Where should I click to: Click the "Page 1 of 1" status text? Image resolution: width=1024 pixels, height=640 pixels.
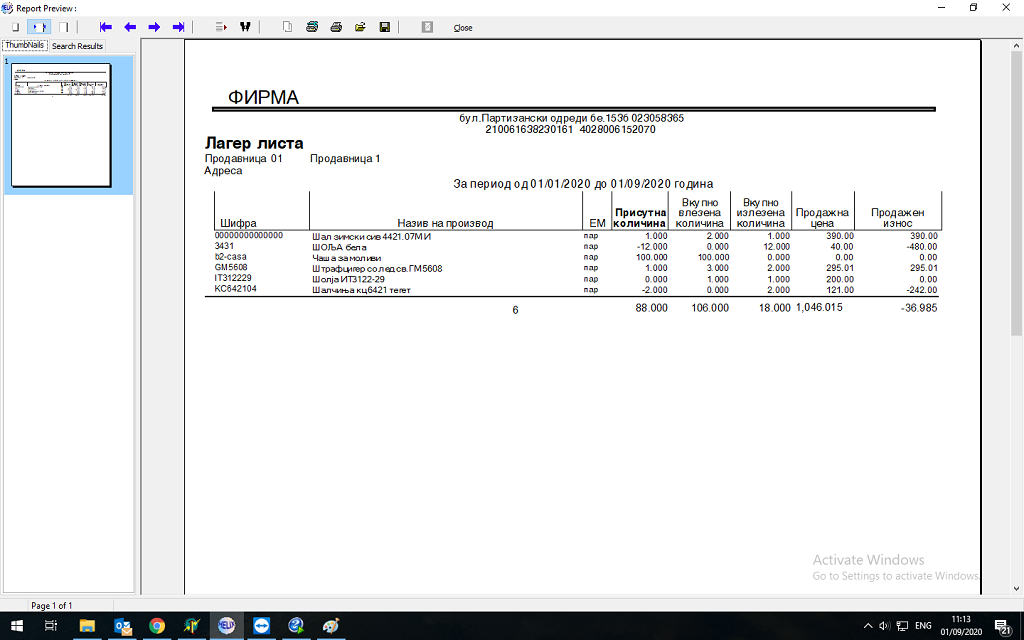click(x=52, y=605)
